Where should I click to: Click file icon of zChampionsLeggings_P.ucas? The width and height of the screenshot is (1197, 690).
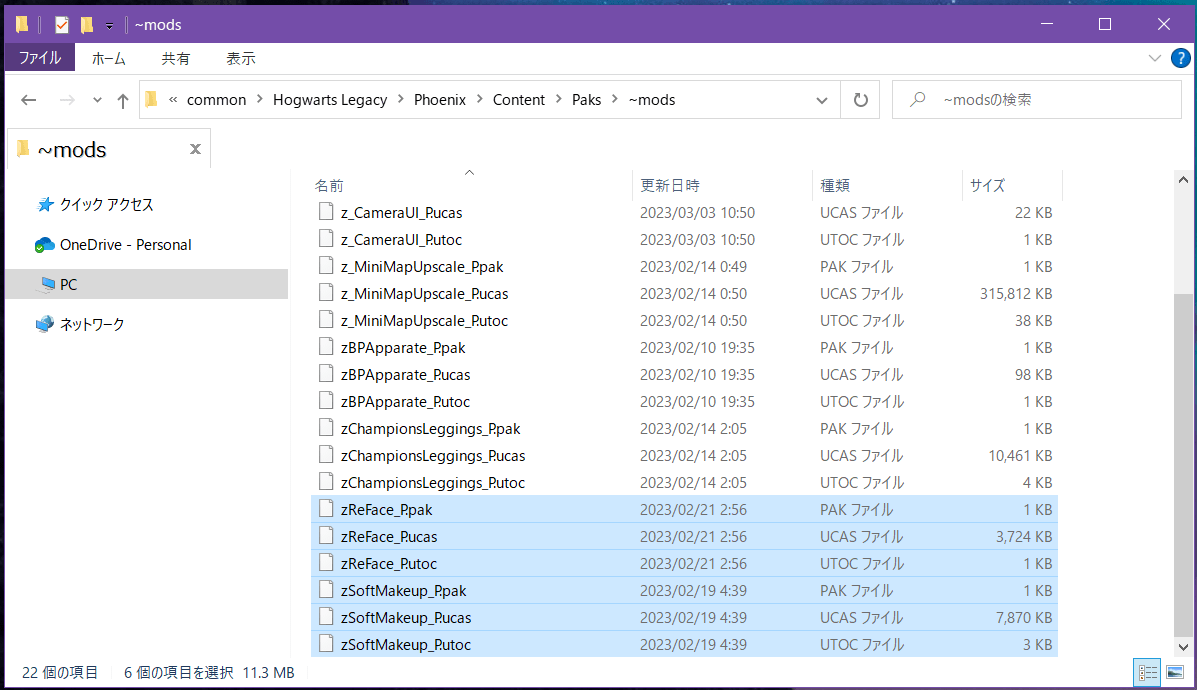click(x=326, y=456)
